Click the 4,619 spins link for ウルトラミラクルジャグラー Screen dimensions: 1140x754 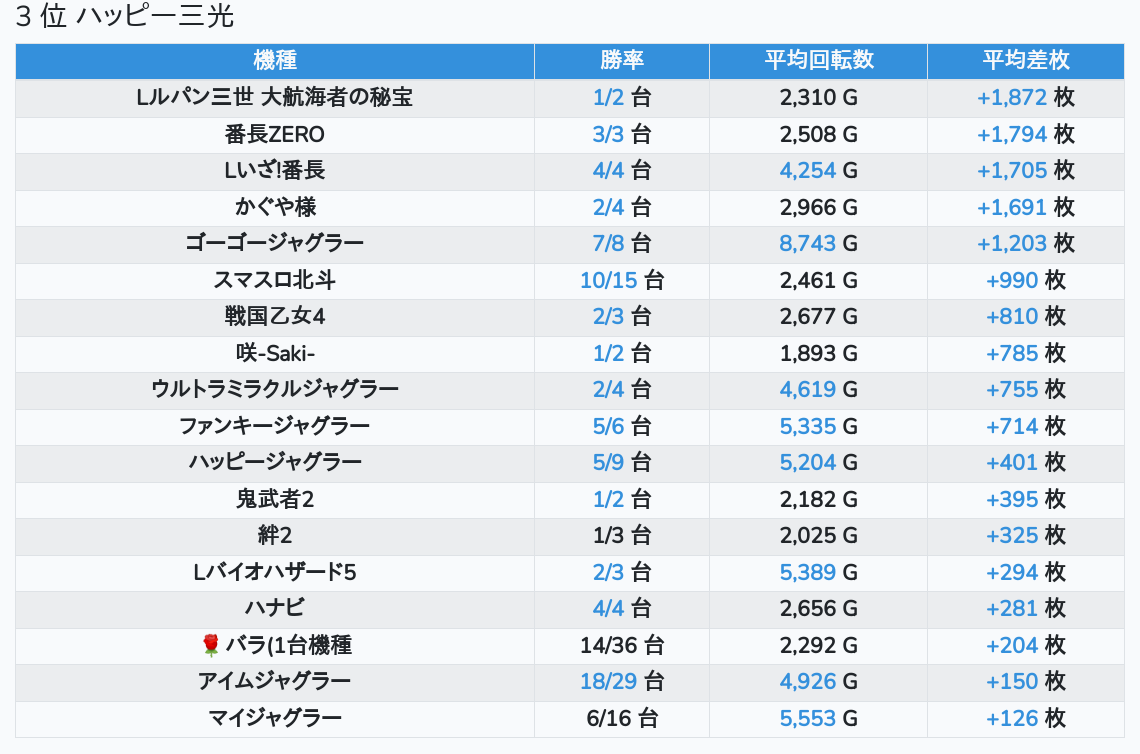(808, 390)
